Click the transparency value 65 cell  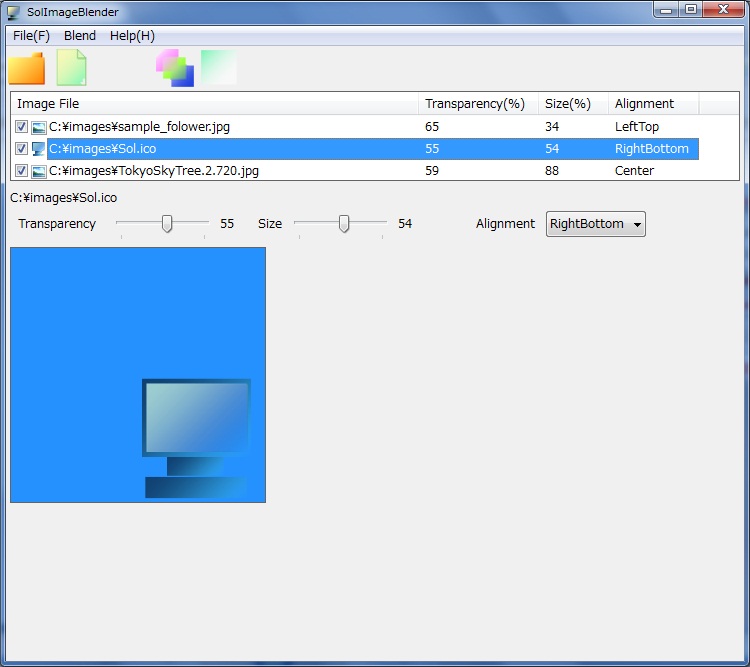coord(432,127)
